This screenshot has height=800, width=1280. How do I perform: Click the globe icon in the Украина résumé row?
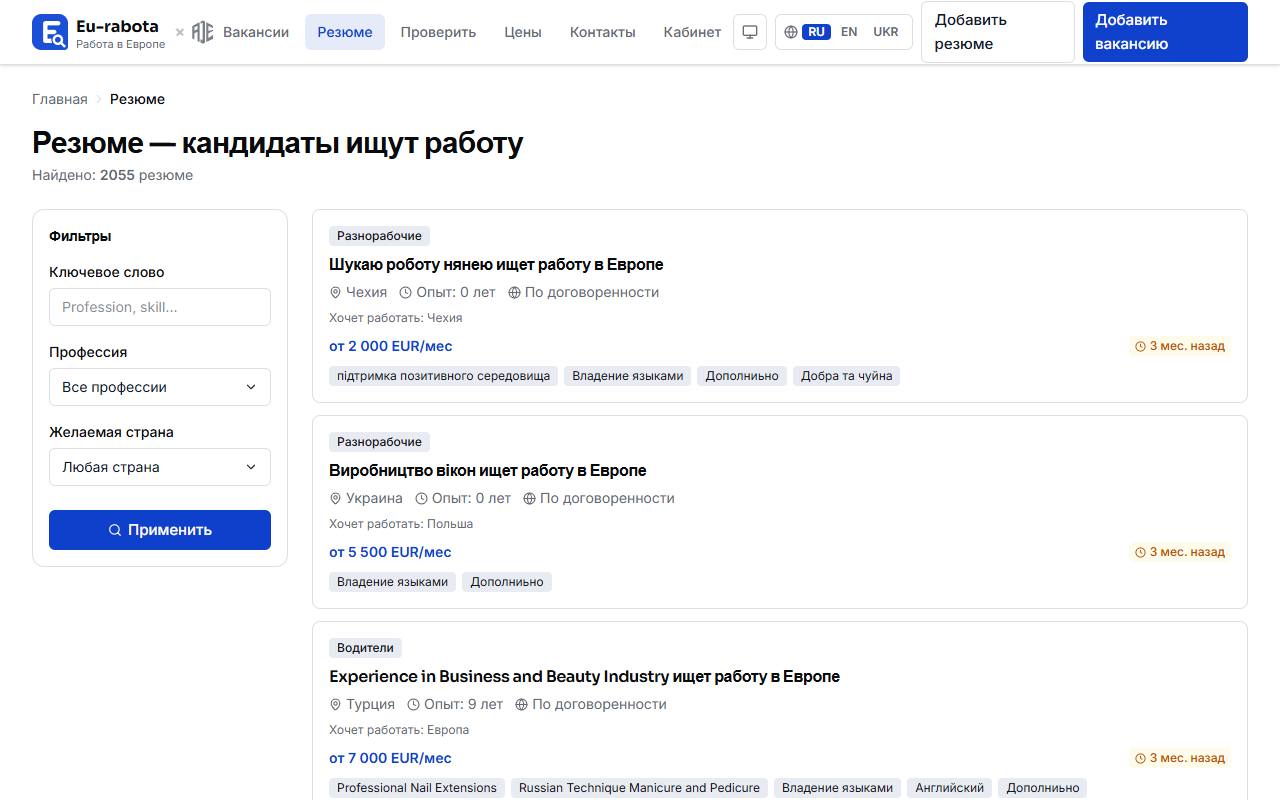(529, 499)
